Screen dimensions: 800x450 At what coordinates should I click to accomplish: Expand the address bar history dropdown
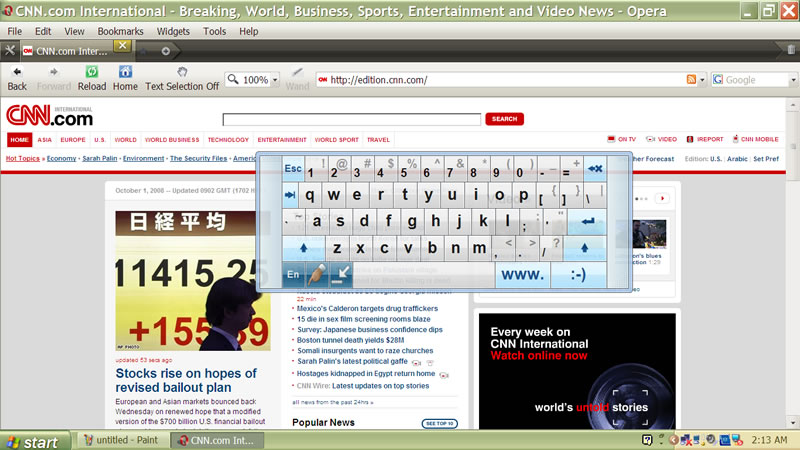(x=702, y=80)
